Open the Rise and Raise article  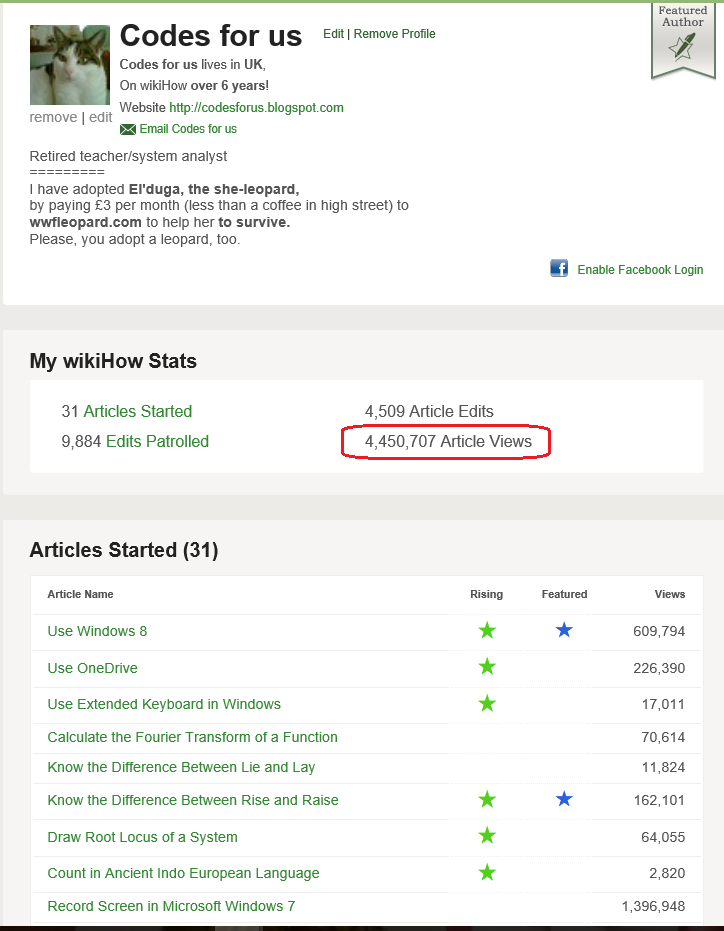click(x=193, y=800)
